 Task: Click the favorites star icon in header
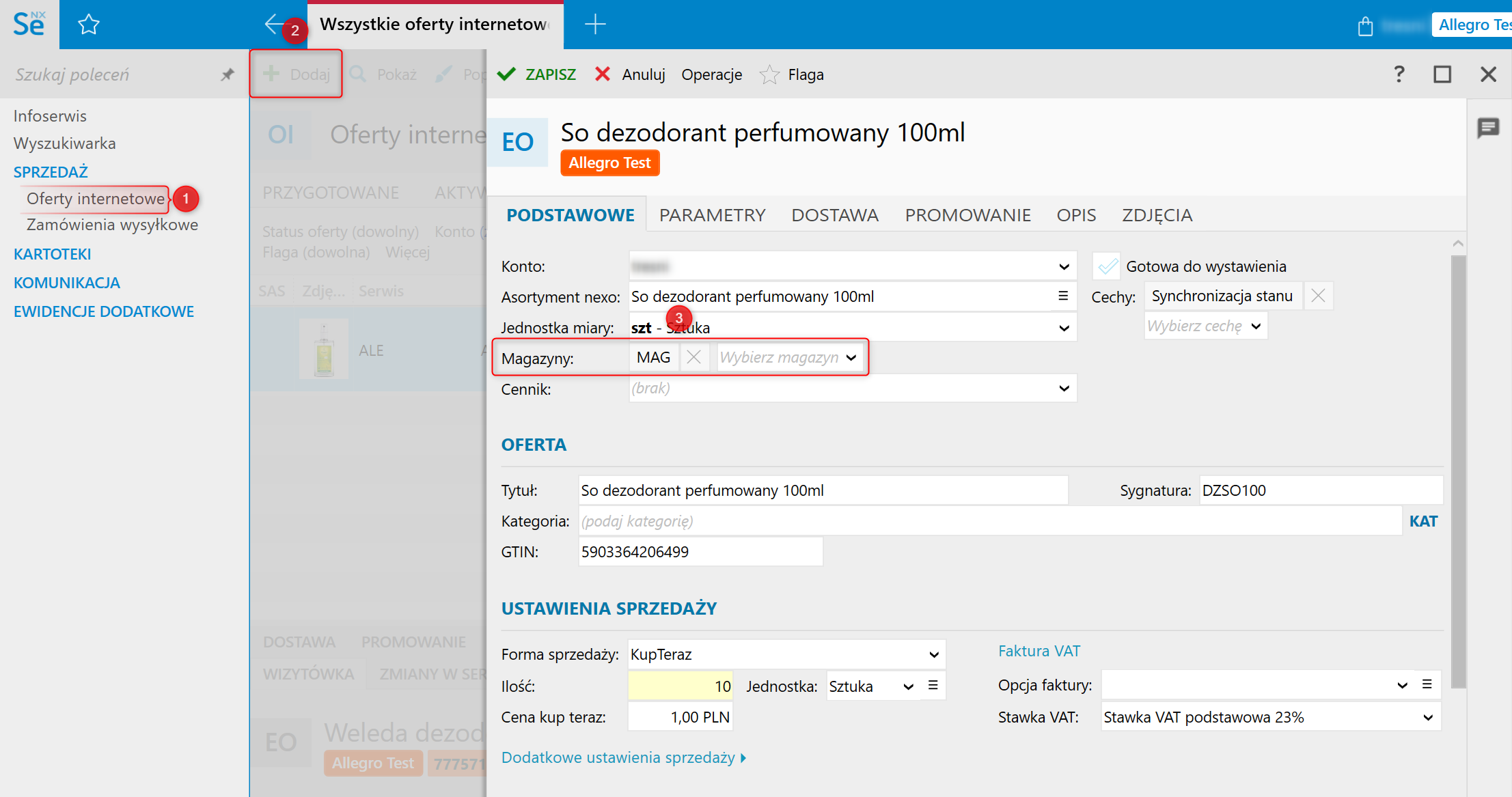pyautogui.click(x=89, y=25)
